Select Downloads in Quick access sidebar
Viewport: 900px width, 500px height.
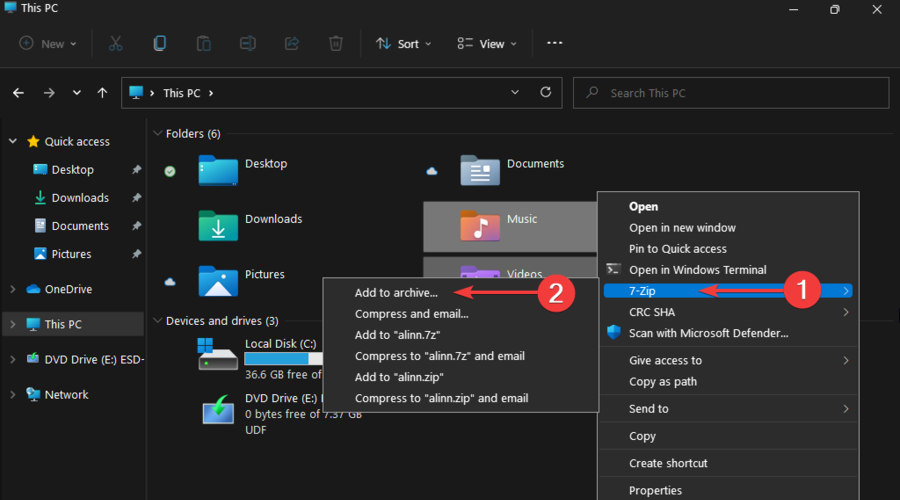[x=80, y=198]
